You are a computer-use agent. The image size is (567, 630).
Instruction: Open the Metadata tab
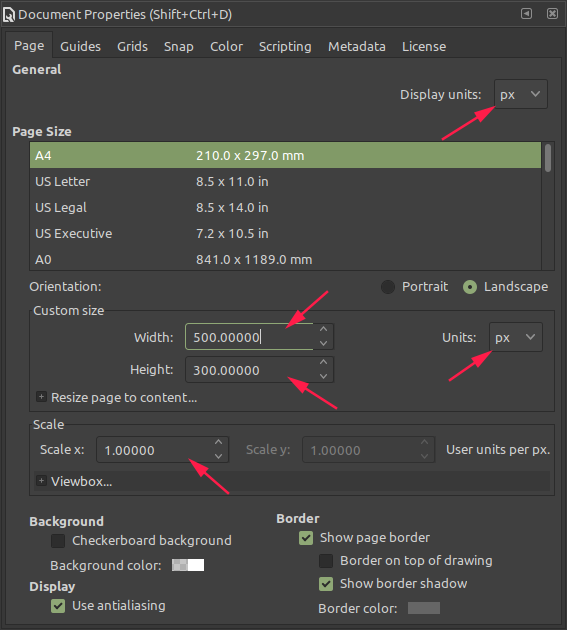(x=356, y=47)
